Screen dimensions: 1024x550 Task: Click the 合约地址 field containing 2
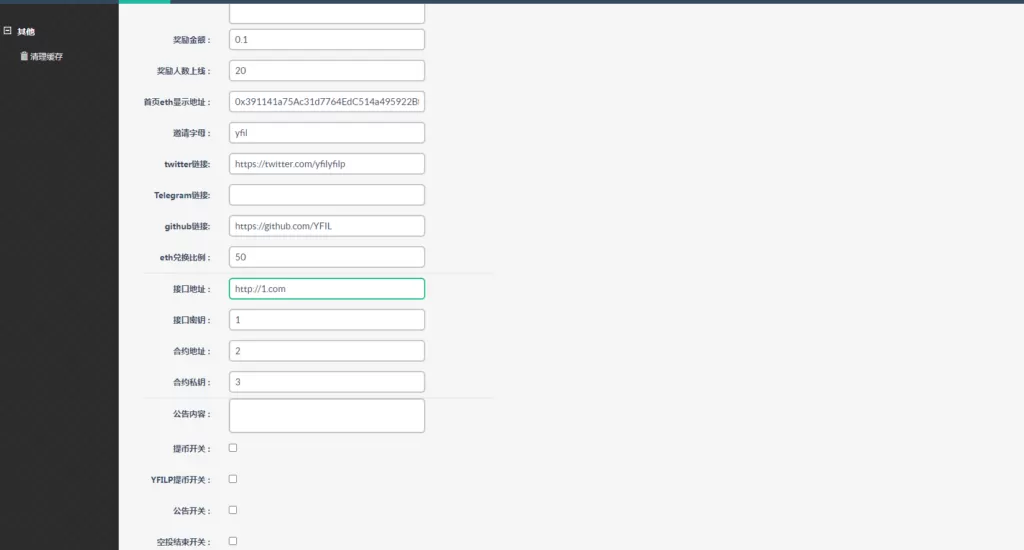click(326, 351)
